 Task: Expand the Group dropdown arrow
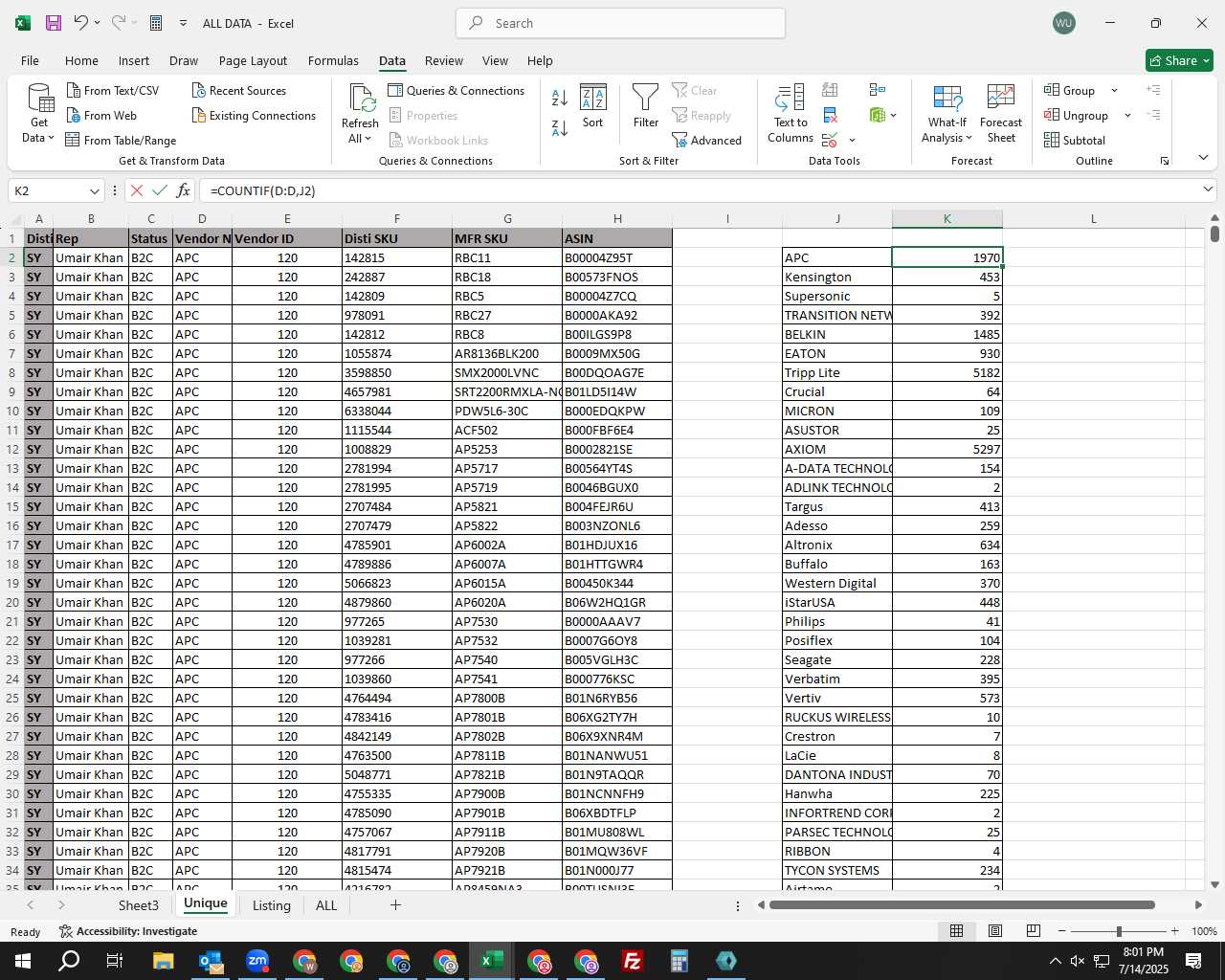coord(1114,90)
